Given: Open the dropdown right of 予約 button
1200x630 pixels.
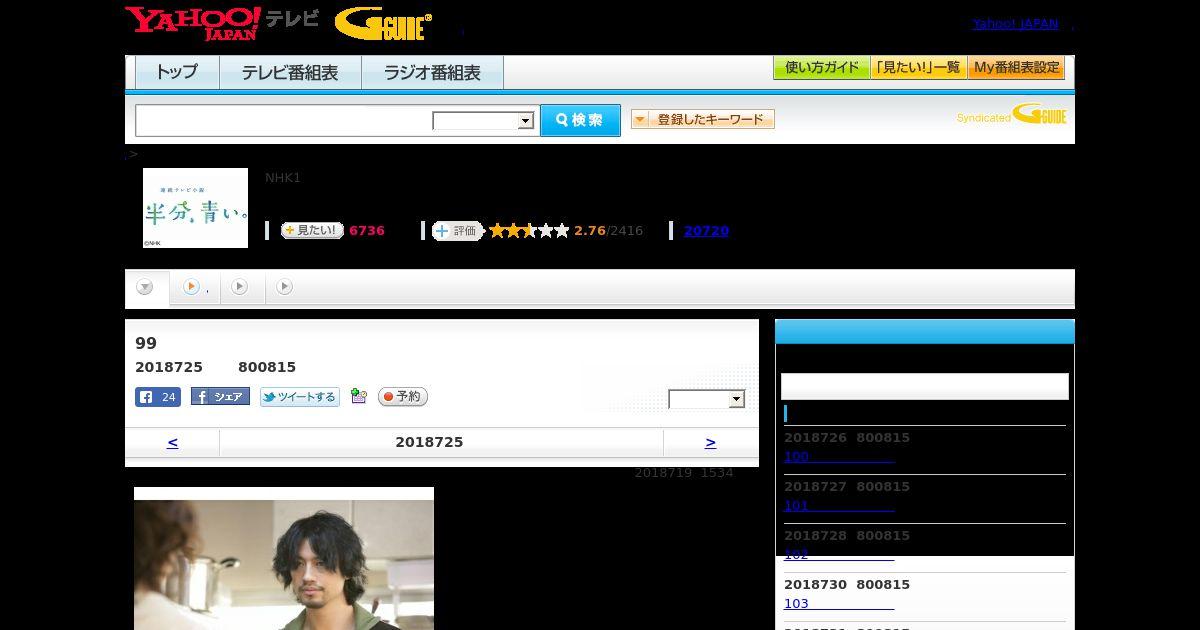Looking at the screenshot, I should click(x=706, y=399).
